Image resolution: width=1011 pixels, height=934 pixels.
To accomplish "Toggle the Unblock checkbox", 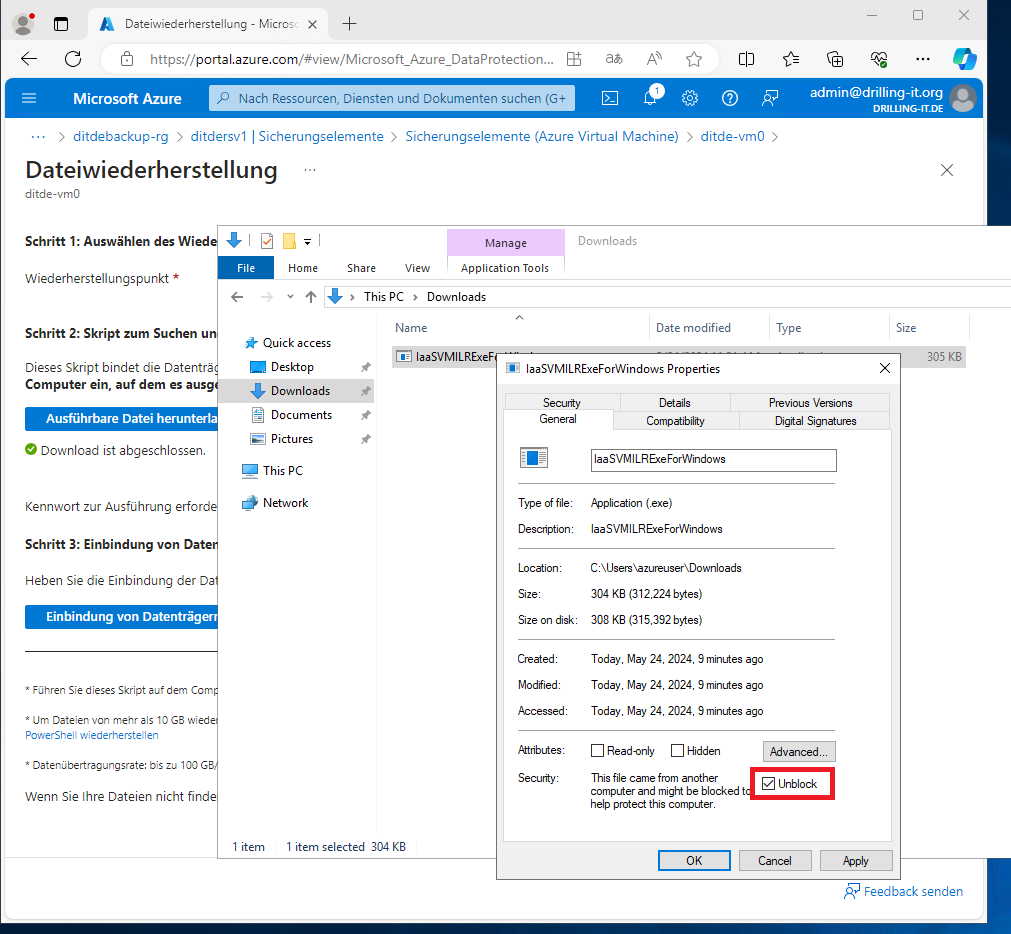I will (768, 784).
